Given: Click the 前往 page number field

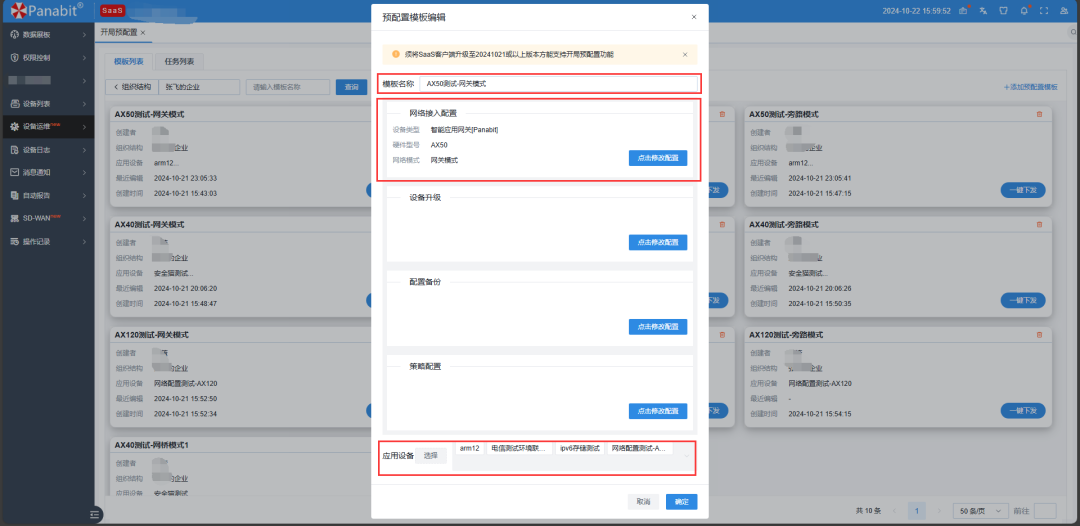Looking at the screenshot, I should click(x=1045, y=511).
